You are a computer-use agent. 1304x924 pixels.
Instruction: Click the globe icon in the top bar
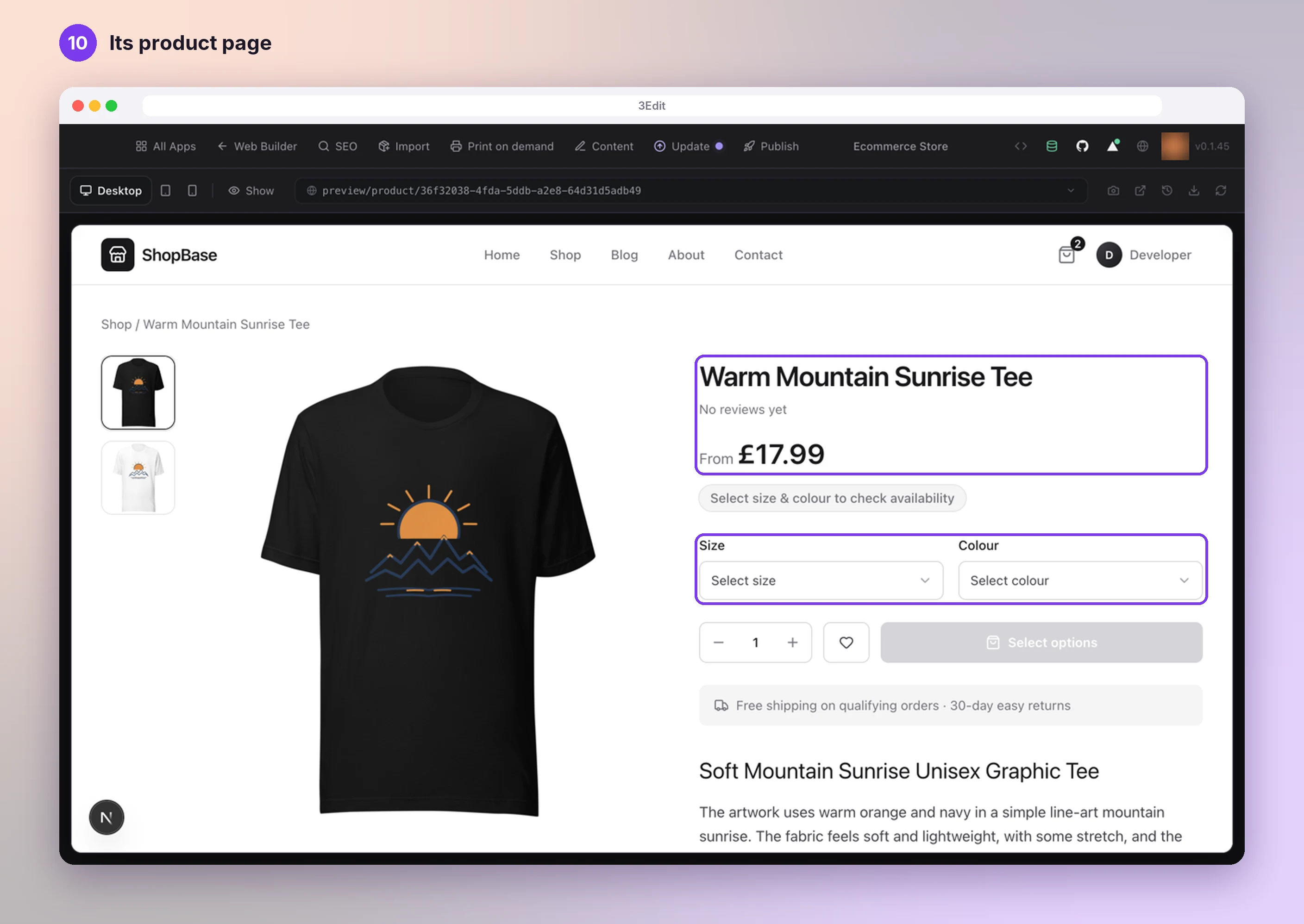tap(1142, 146)
